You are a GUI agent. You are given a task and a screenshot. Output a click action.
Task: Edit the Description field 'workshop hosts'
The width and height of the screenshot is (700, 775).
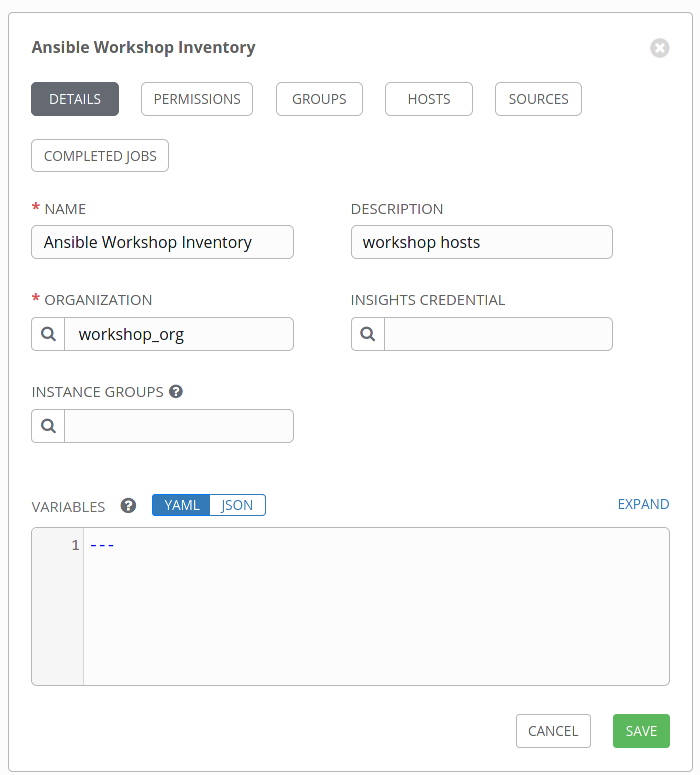pos(482,242)
